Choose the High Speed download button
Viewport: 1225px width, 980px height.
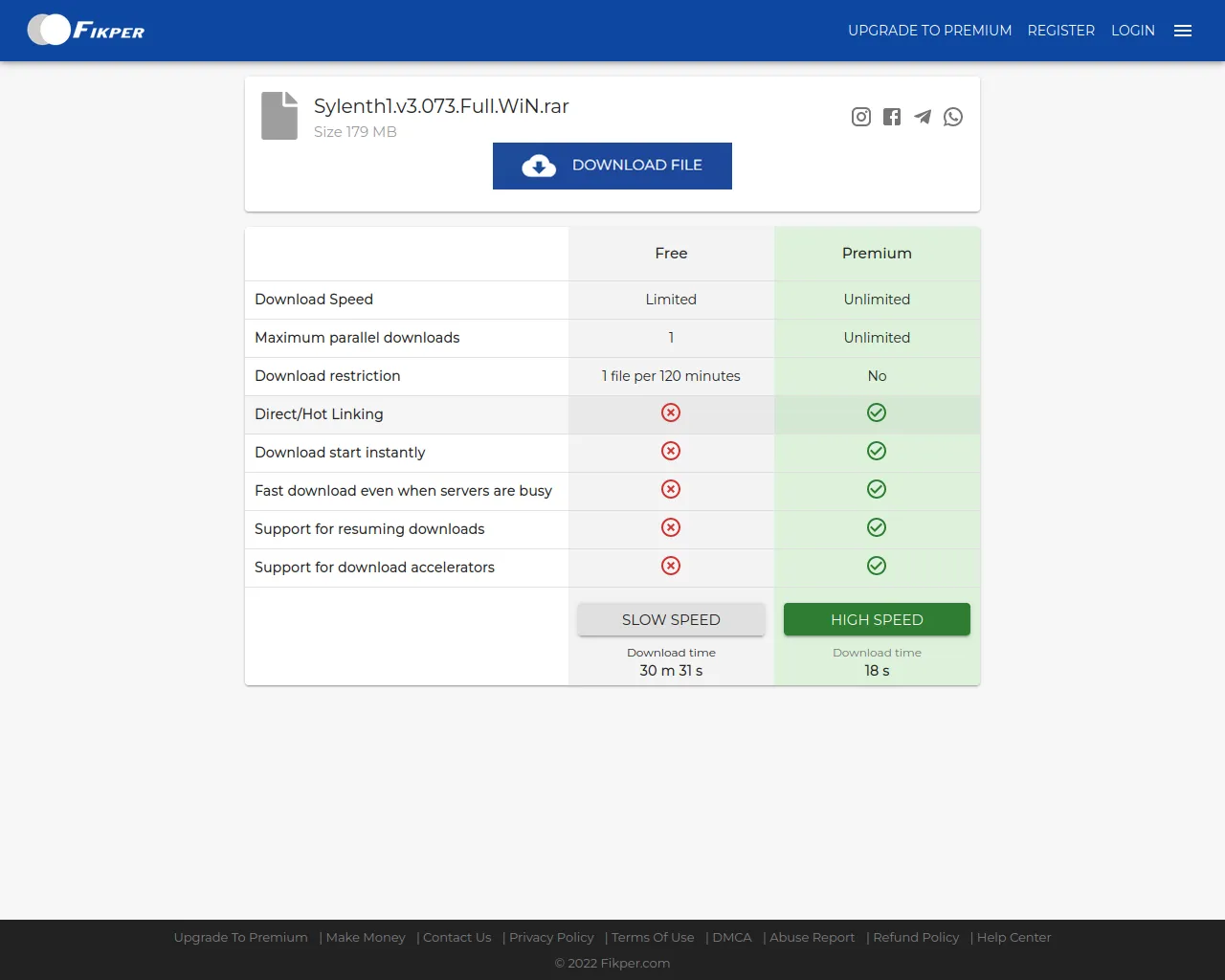(x=877, y=619)
